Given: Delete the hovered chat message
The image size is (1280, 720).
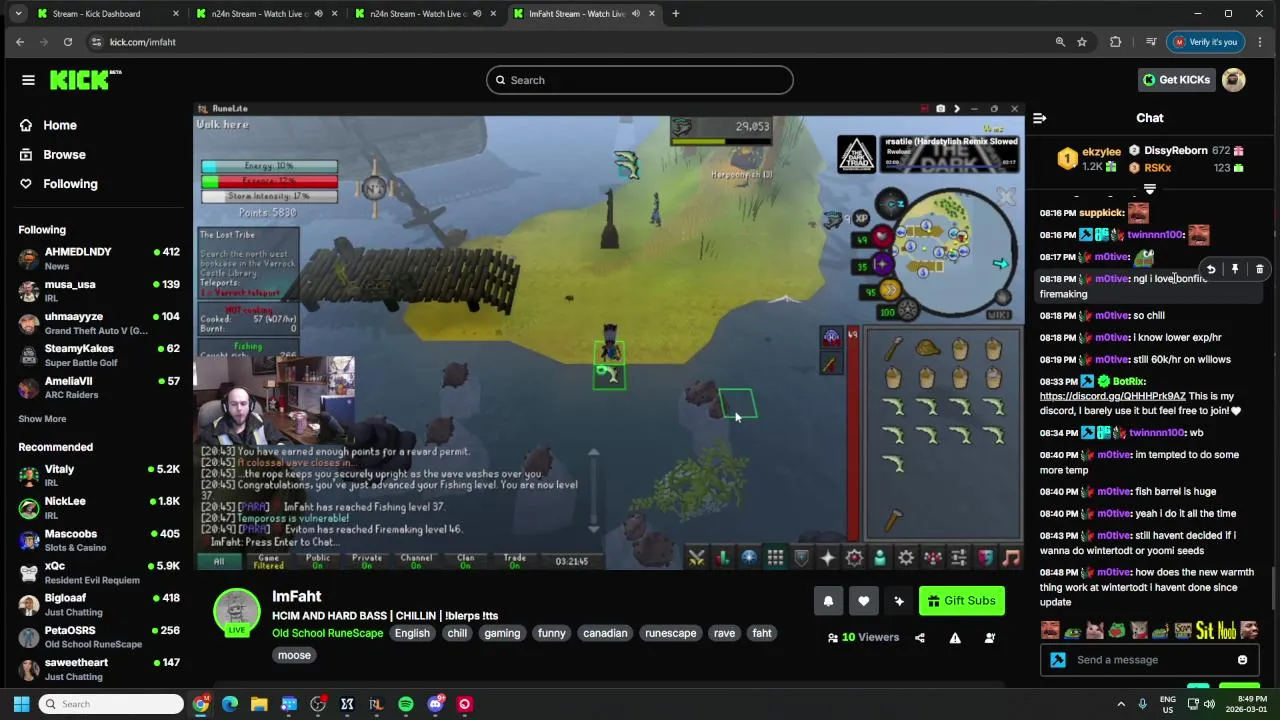Looking at the screenshot, I should coord(1259,269).
